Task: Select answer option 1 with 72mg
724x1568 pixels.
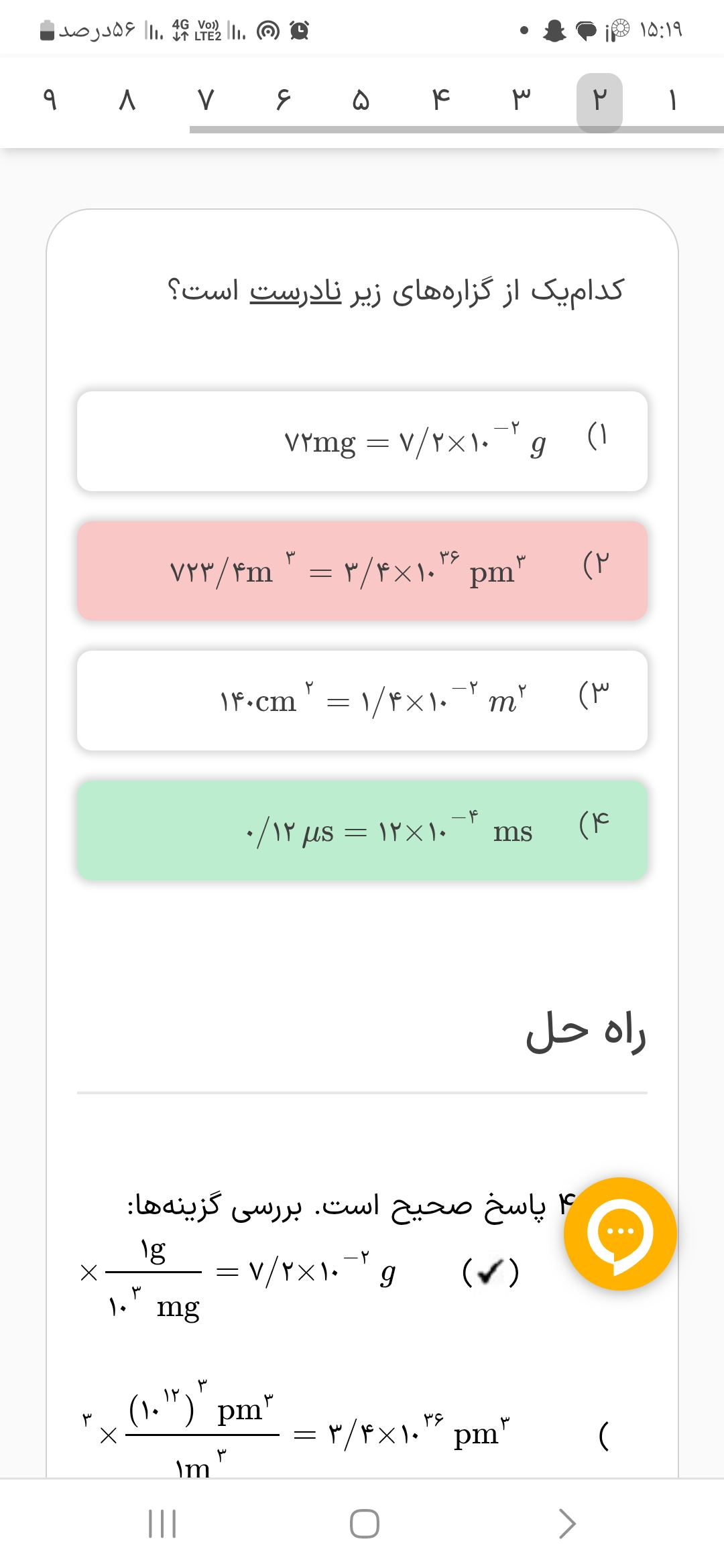Action: click(x=362, y=442)
